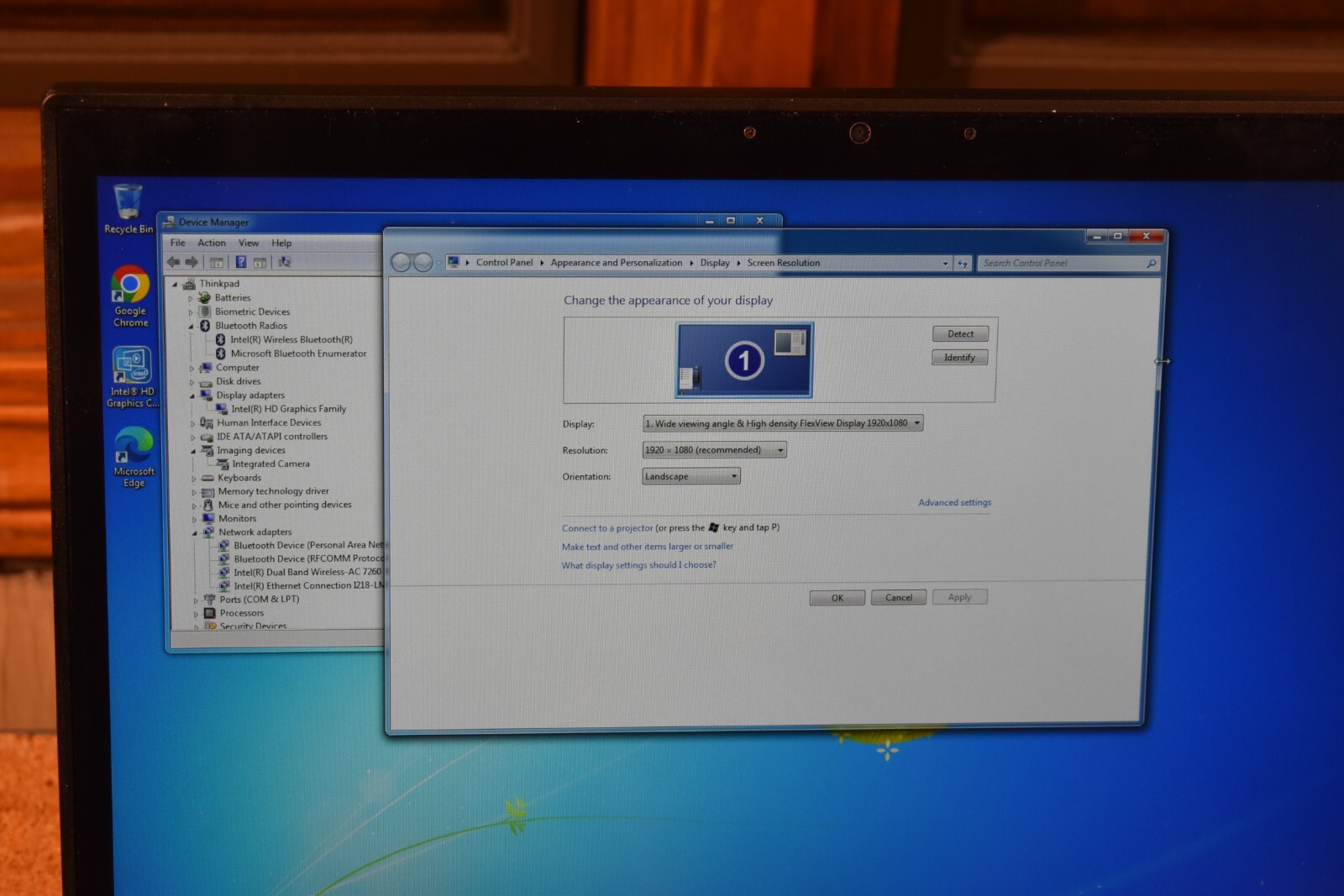Click the blue Help icon in Device Manager toolbar
Image resolution: width=1344 pixels, height=896 pixels.
[x=241, y=262]
